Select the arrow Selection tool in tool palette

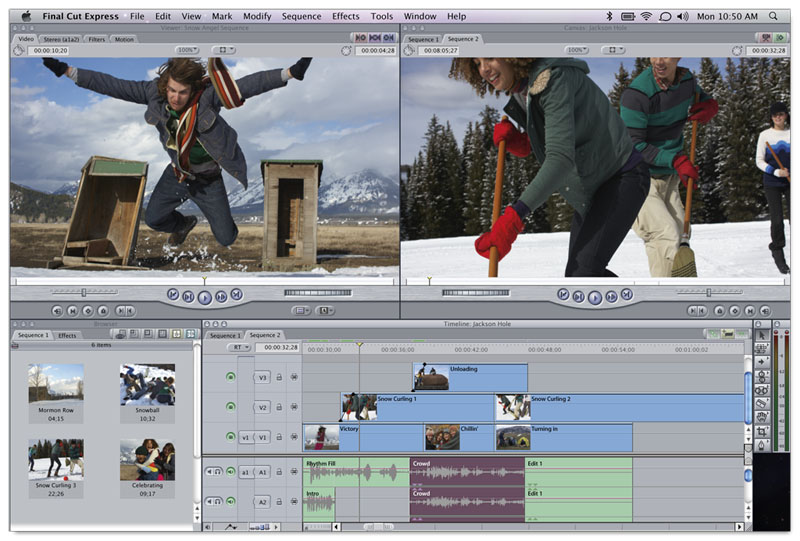click(x=762, y=334)
